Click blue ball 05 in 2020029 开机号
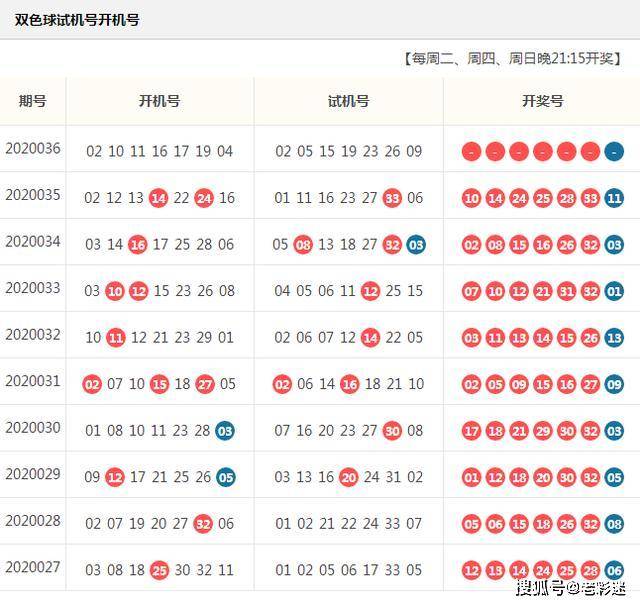The height and width of the screenshot is (605, 640). 226,477
